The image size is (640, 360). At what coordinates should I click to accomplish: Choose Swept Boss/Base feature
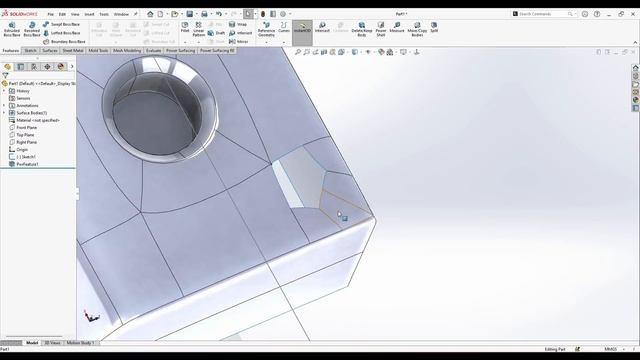tap(62, 24)
